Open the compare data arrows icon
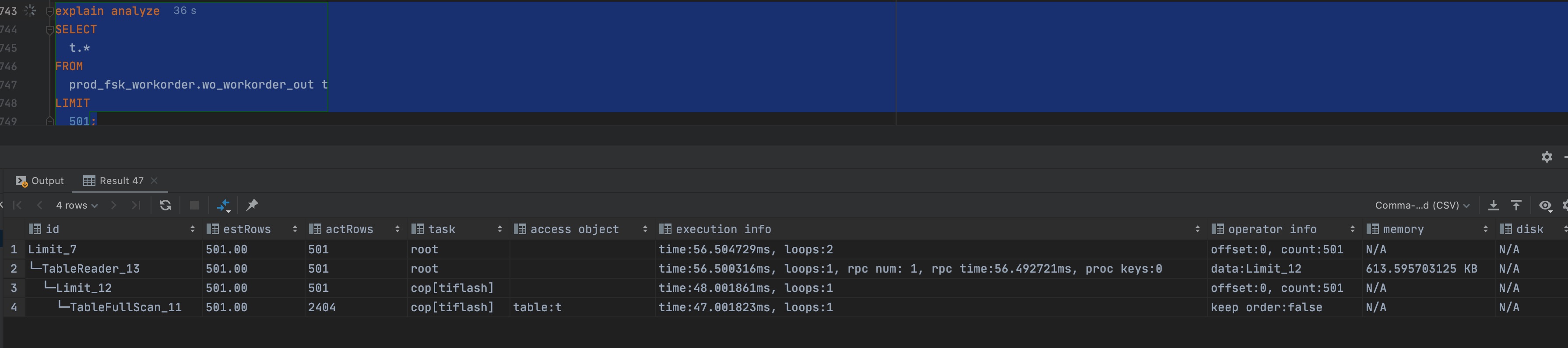Screen dimensions: 1568x348 click(x=223, y=206)
